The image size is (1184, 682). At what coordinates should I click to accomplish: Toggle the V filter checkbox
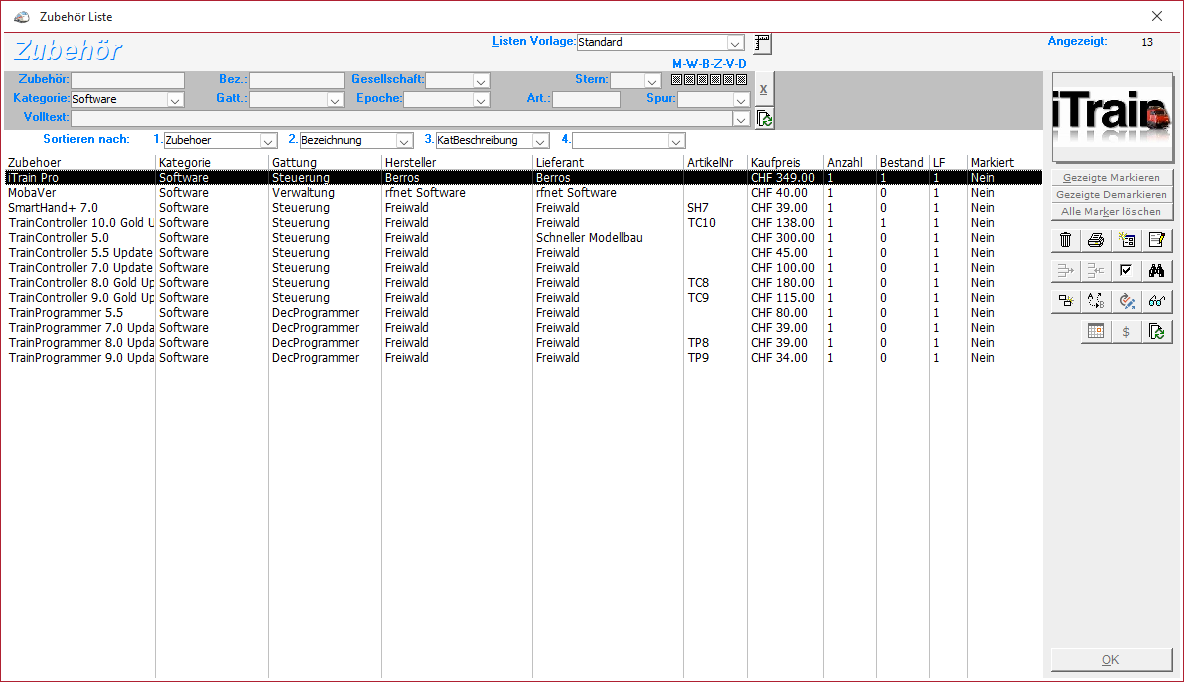(728, 79)
